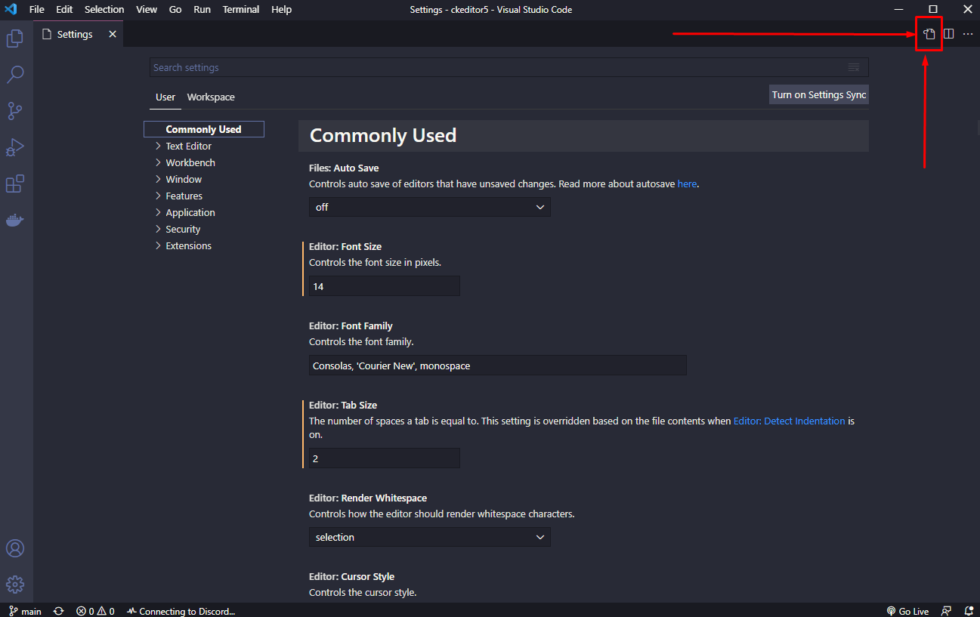Click Connecting to Discord status item
The width and height of the screenshot is (980, 617).
[x=181, y=611]
